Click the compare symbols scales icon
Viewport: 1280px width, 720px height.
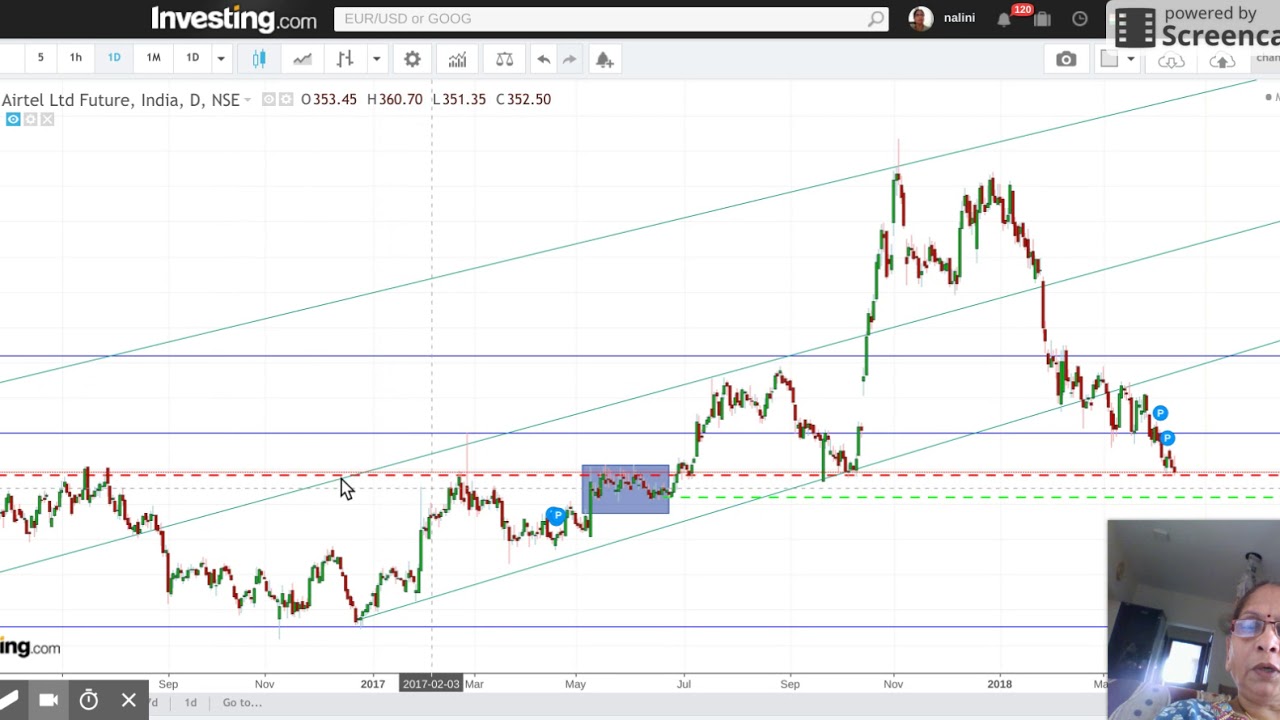tap(504, 59)
